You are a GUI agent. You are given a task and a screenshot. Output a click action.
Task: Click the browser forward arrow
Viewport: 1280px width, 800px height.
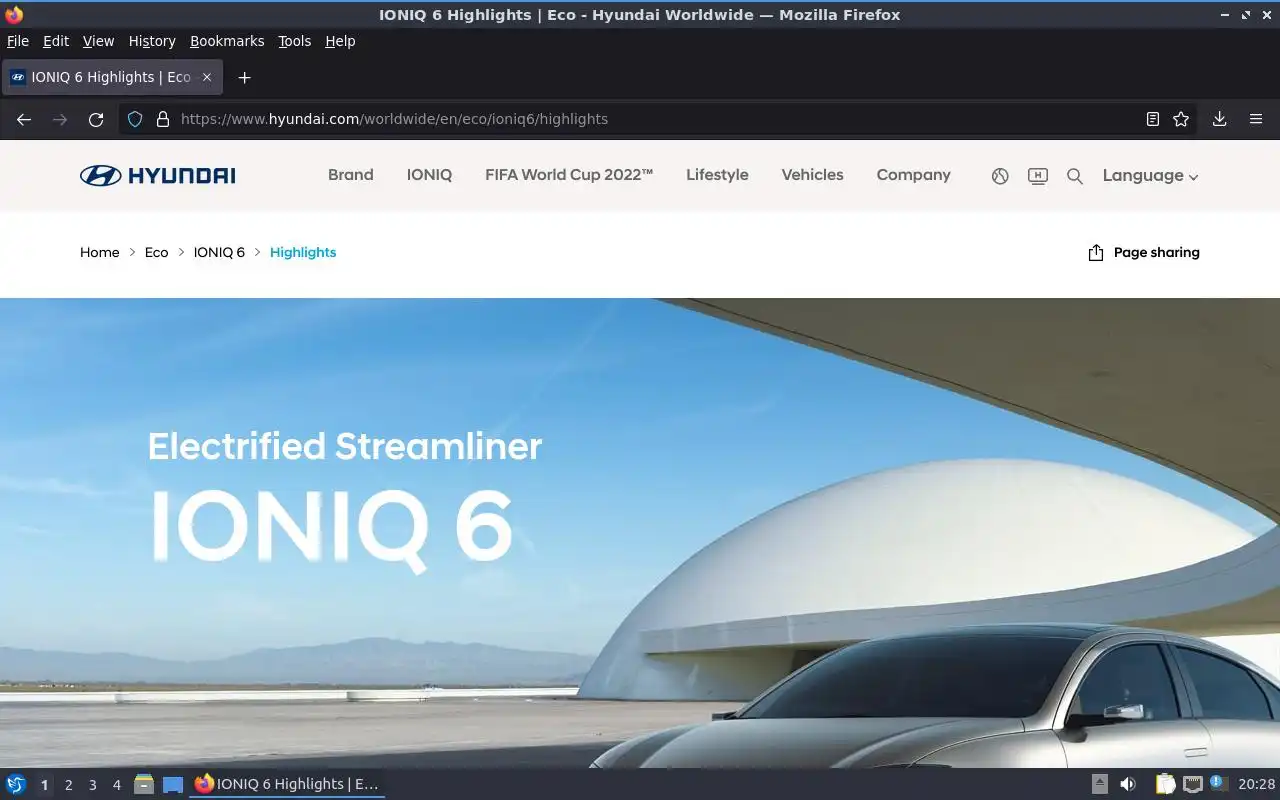[x=60, y=119]
